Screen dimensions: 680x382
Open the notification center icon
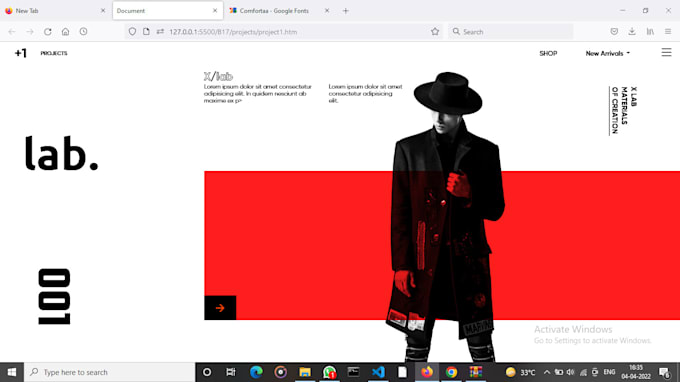664,372
